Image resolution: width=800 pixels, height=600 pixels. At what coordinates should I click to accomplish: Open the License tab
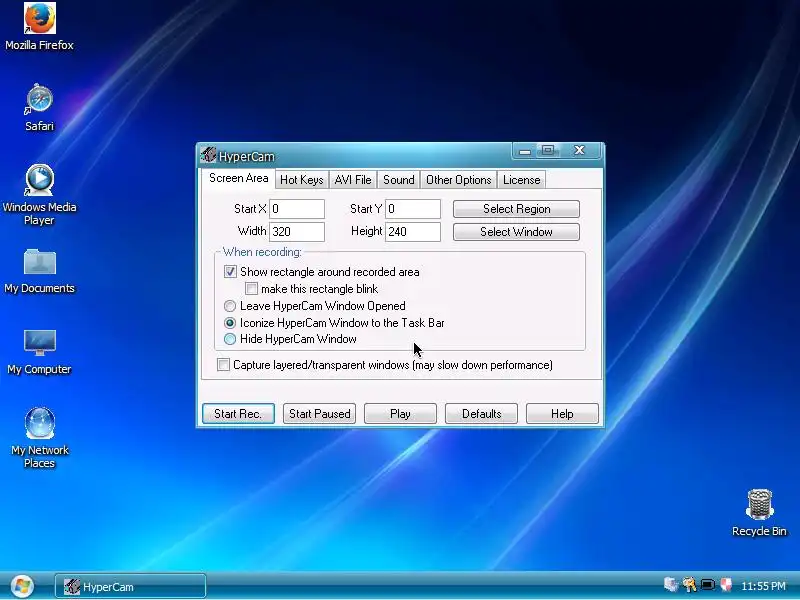pyautogui.click(x=521, y=180)
